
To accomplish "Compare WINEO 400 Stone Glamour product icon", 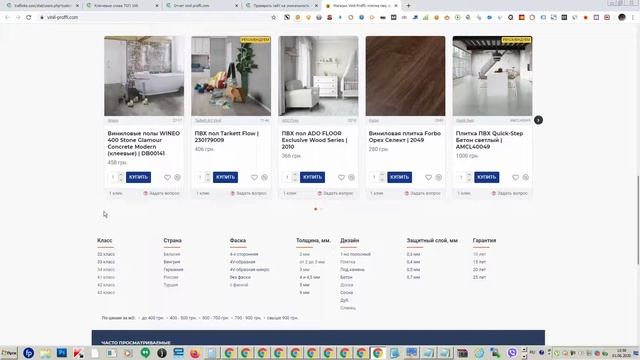I will [178, 177].
